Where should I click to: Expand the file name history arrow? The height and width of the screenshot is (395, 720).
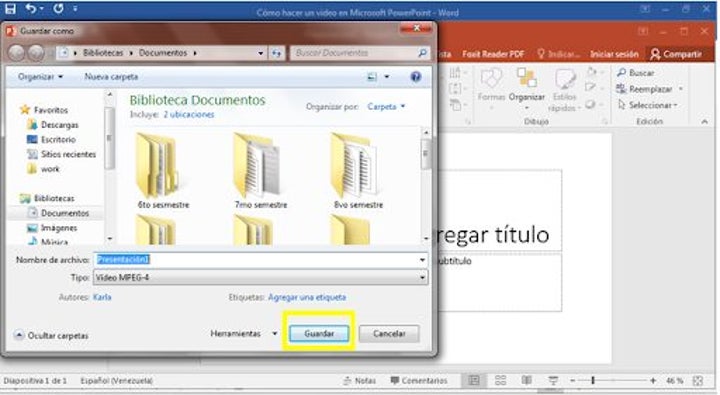click(422, 260)
